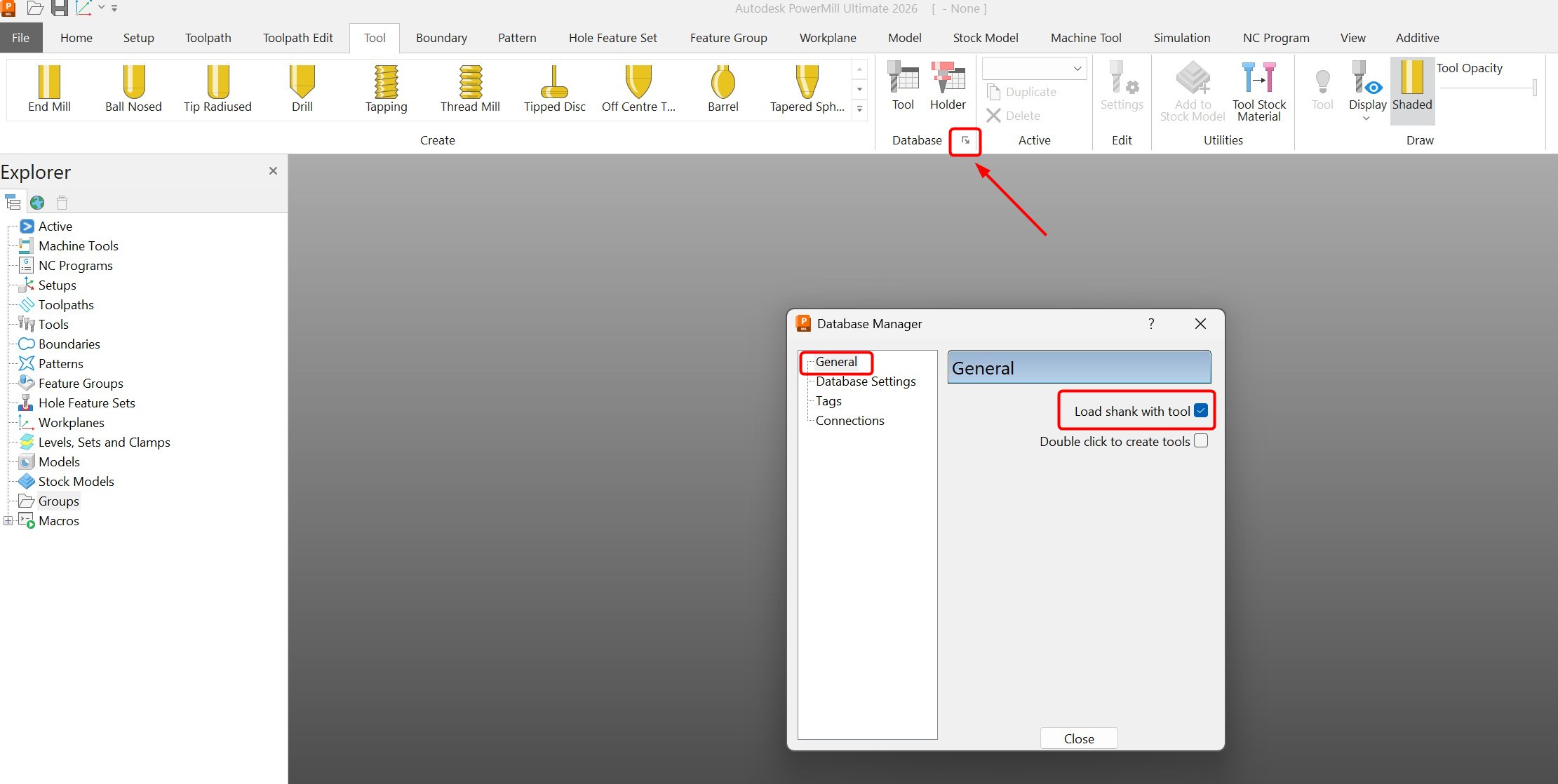Select Tags page in Database Manager
1558x784 pixels.
828,401
